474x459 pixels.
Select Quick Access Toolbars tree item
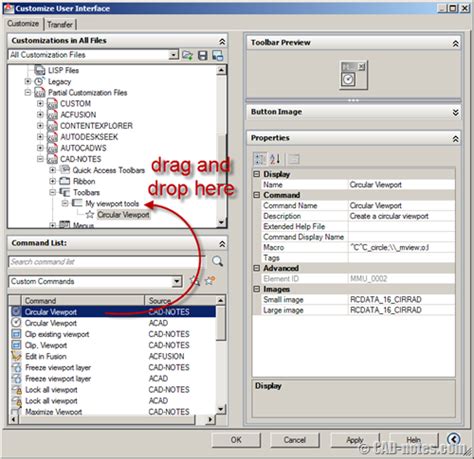coord(109,170)
